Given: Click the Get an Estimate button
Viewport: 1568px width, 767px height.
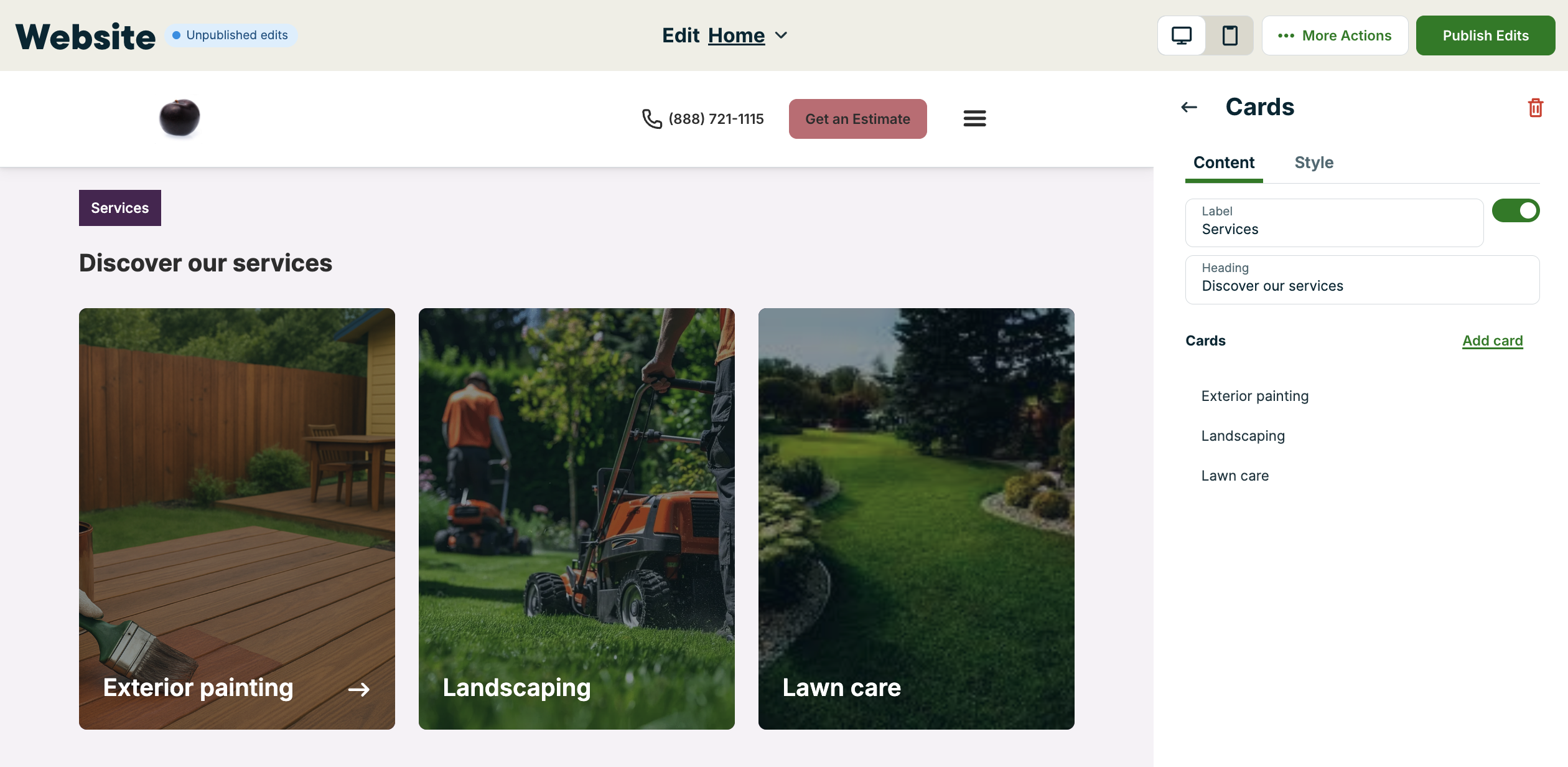Looking at the screenshot, I should [x=857, y=119].
